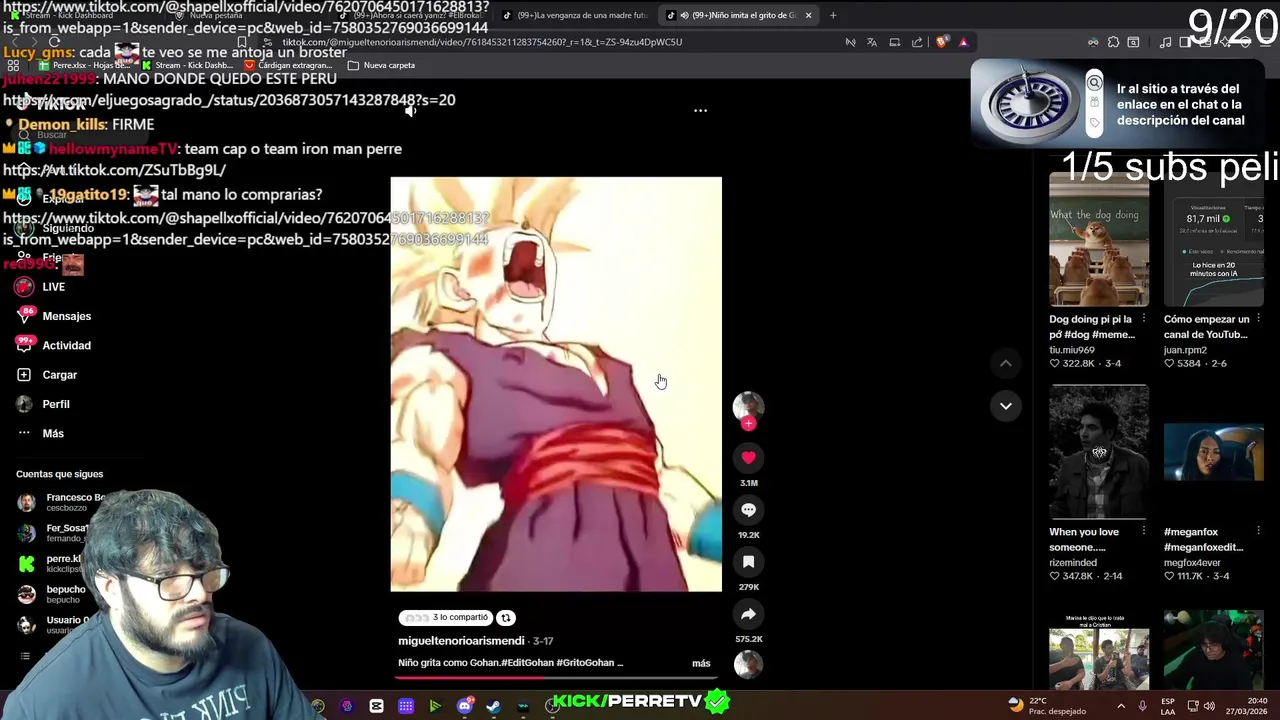Save the video with the bookmark icon

[748, 562]
